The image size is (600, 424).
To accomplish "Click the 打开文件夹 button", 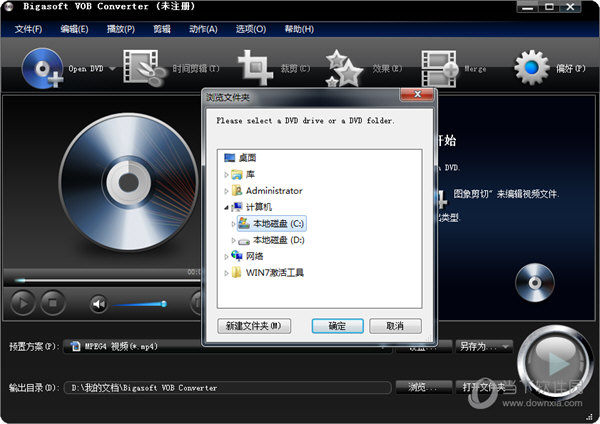I will point(483,387).
